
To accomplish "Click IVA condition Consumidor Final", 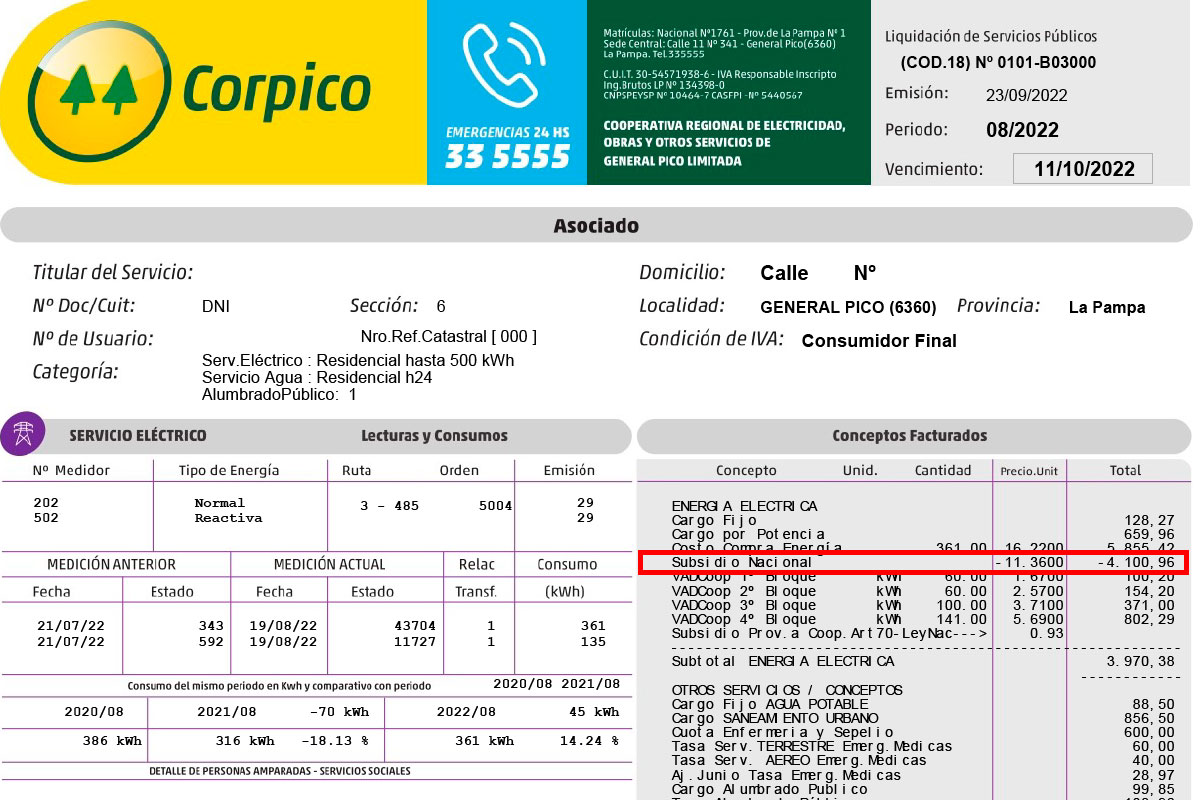I will (879, 341).
